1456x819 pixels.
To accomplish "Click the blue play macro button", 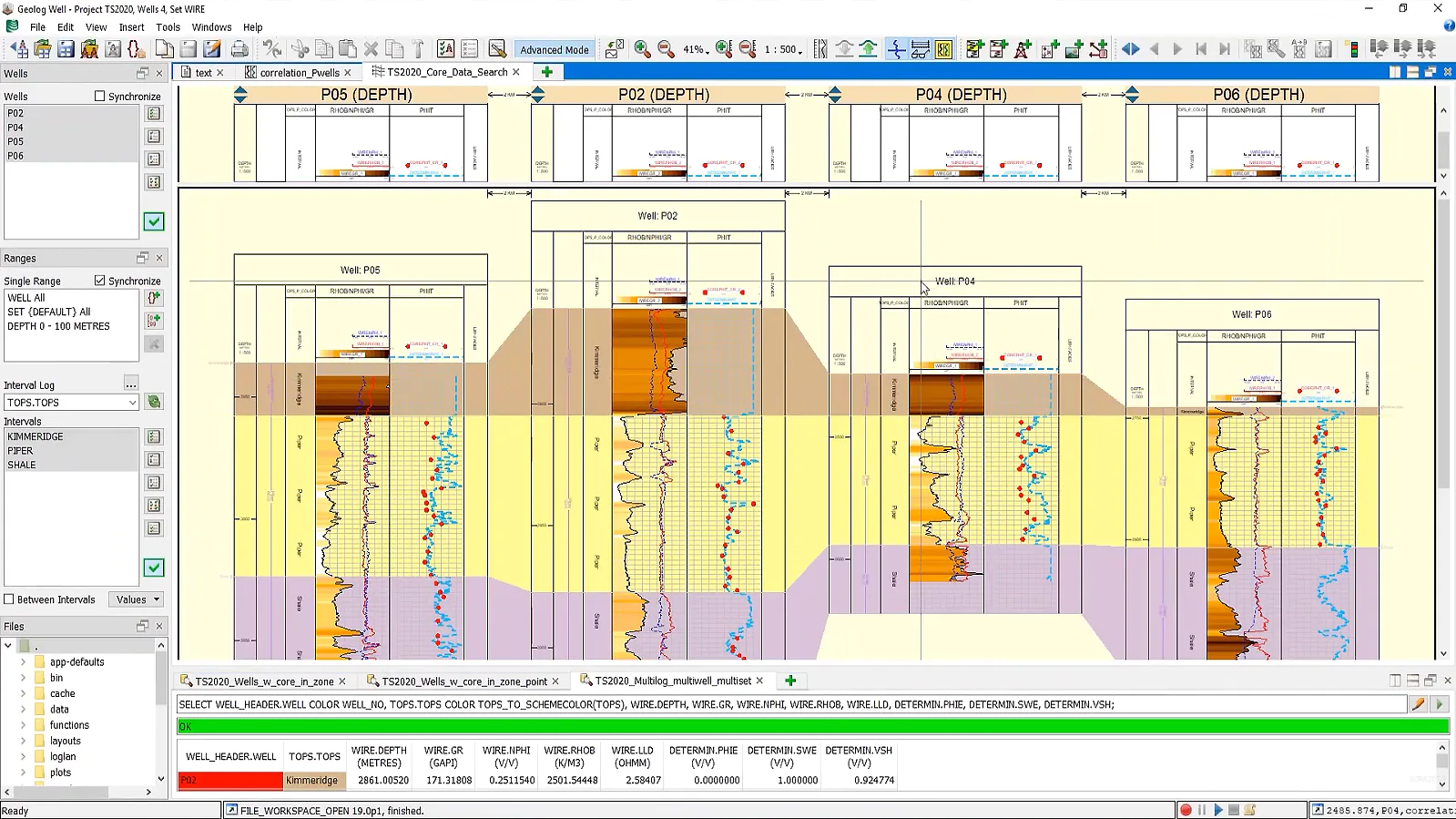I will tap(1218, 810).
